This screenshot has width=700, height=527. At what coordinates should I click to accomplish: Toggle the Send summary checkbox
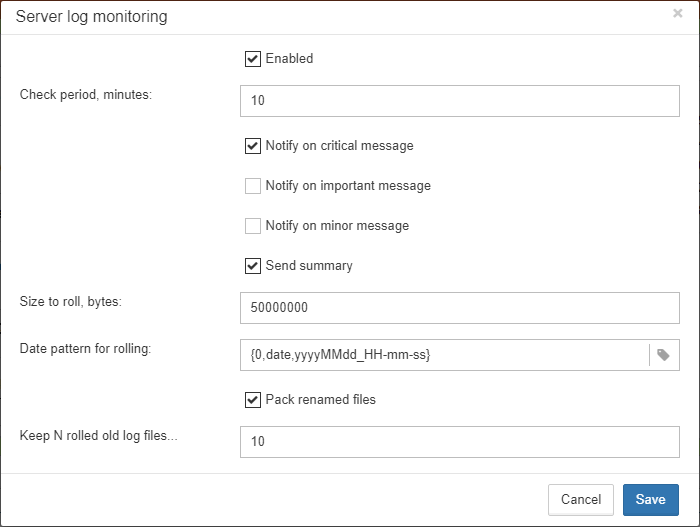(x=253, y=266)
